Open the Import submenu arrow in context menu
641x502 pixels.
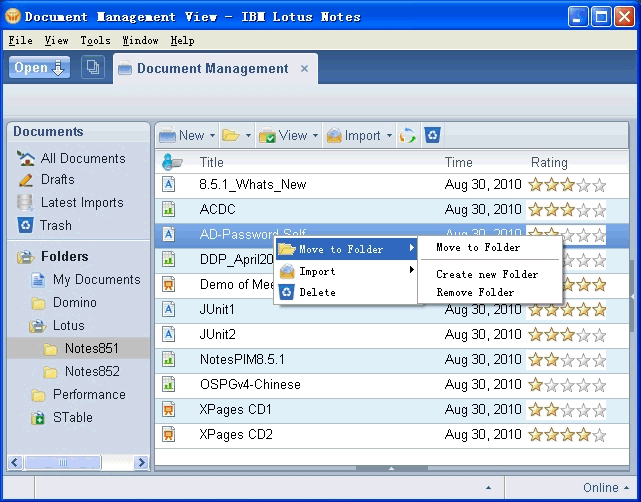[412, 270]
